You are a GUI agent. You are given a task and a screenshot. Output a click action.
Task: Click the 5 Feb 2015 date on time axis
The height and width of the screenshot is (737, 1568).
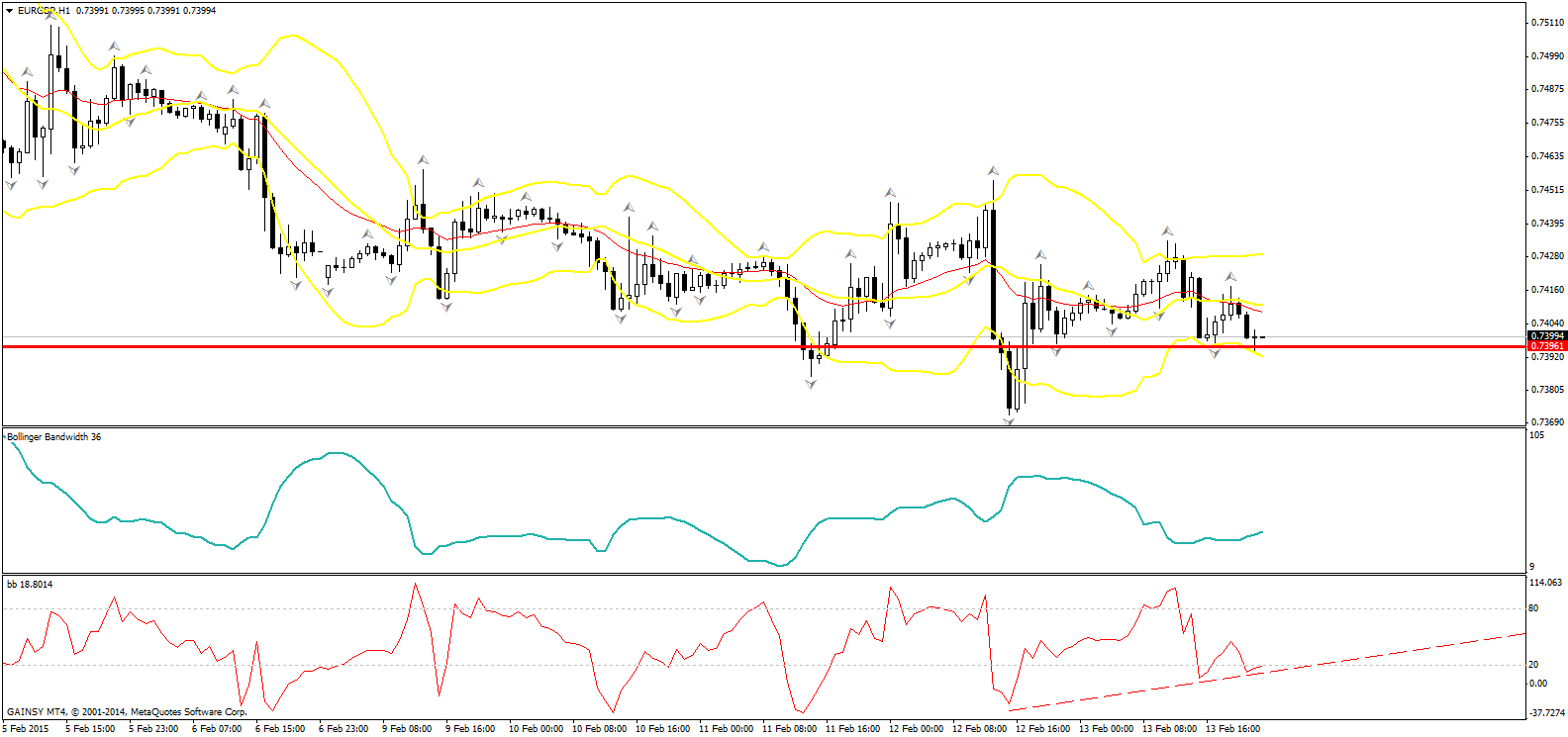tap(26, 729)
